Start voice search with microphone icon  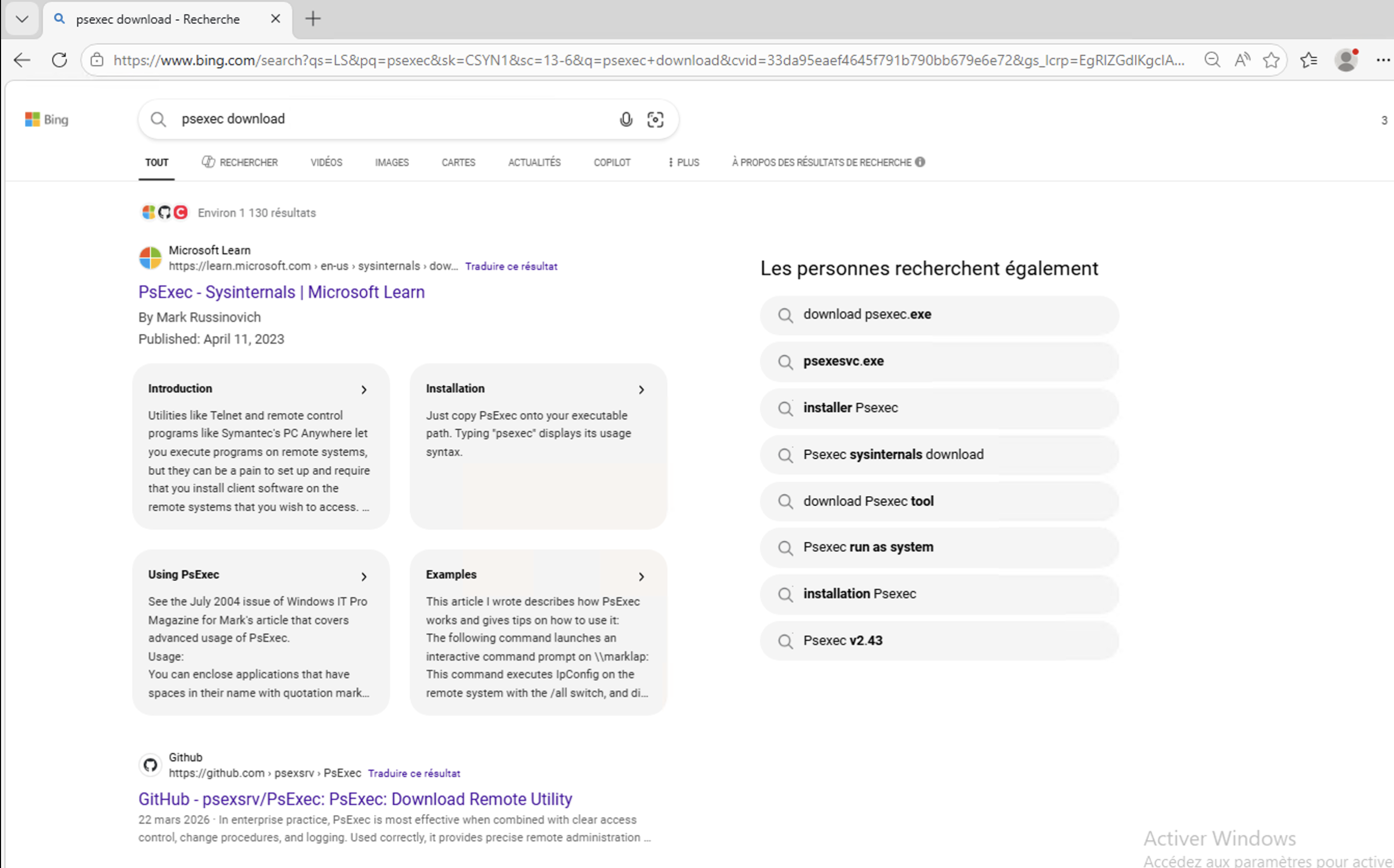(x=626, y=119)
